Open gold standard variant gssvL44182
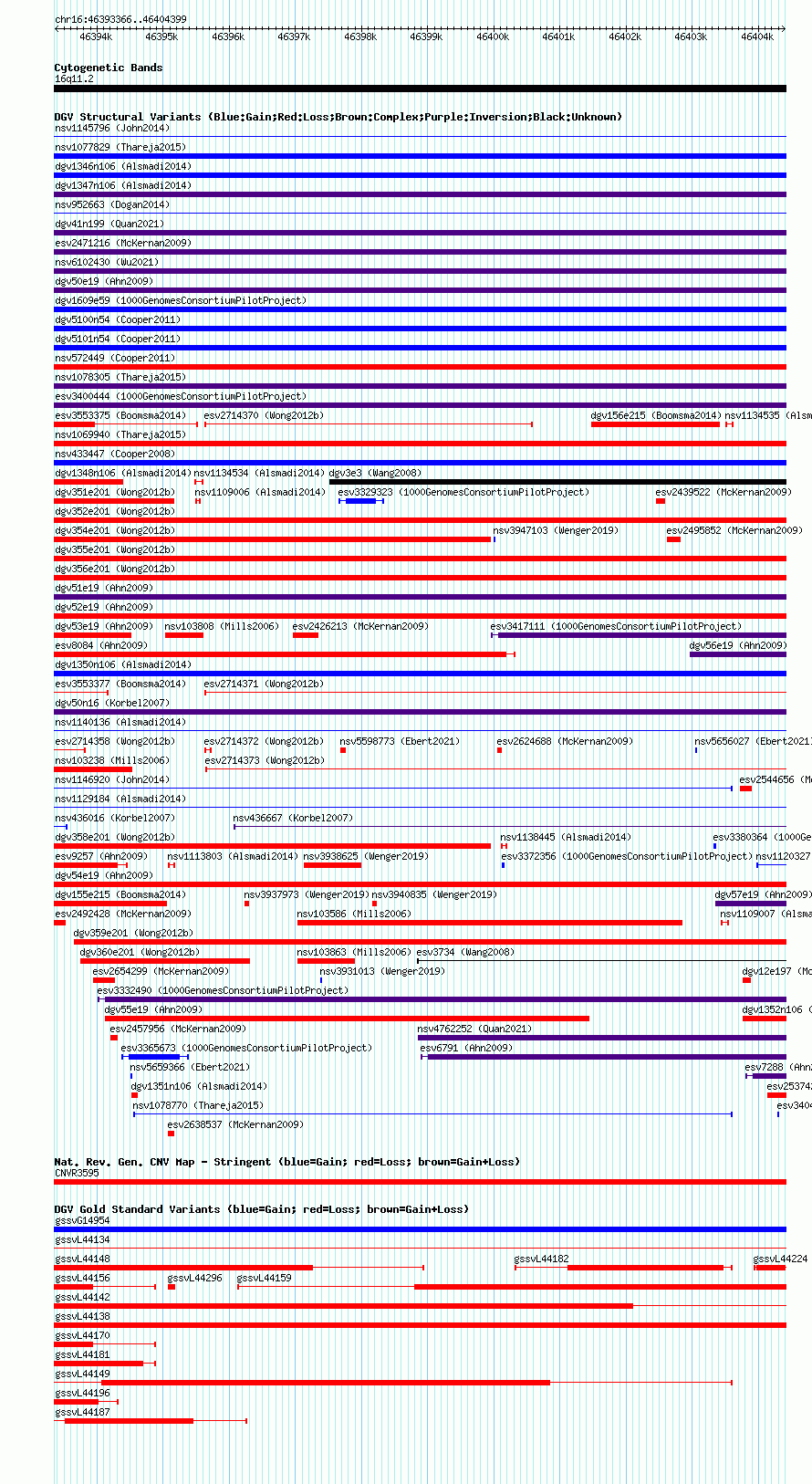 tap(542, 1259)
